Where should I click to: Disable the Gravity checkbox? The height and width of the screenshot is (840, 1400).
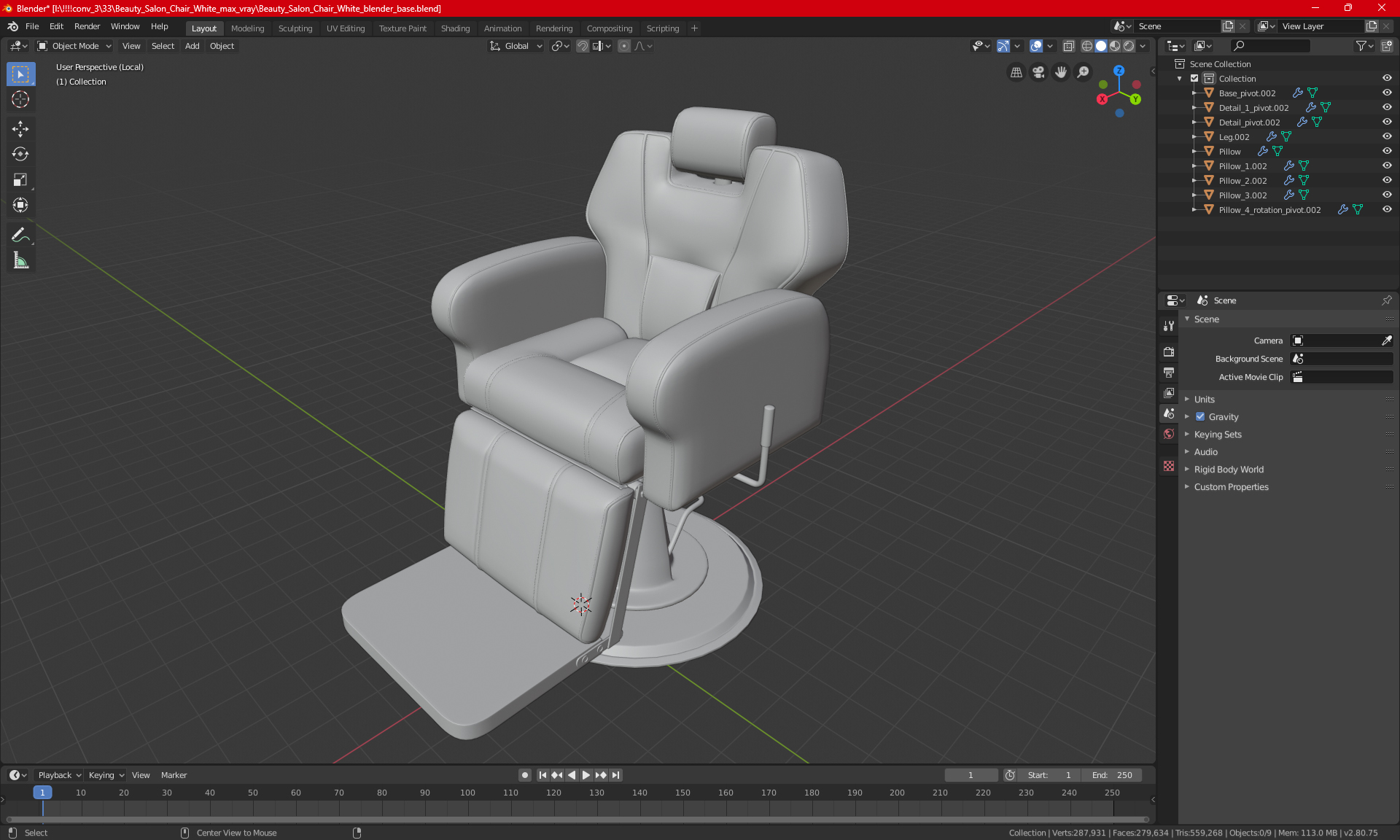[x=1200, y=417]
